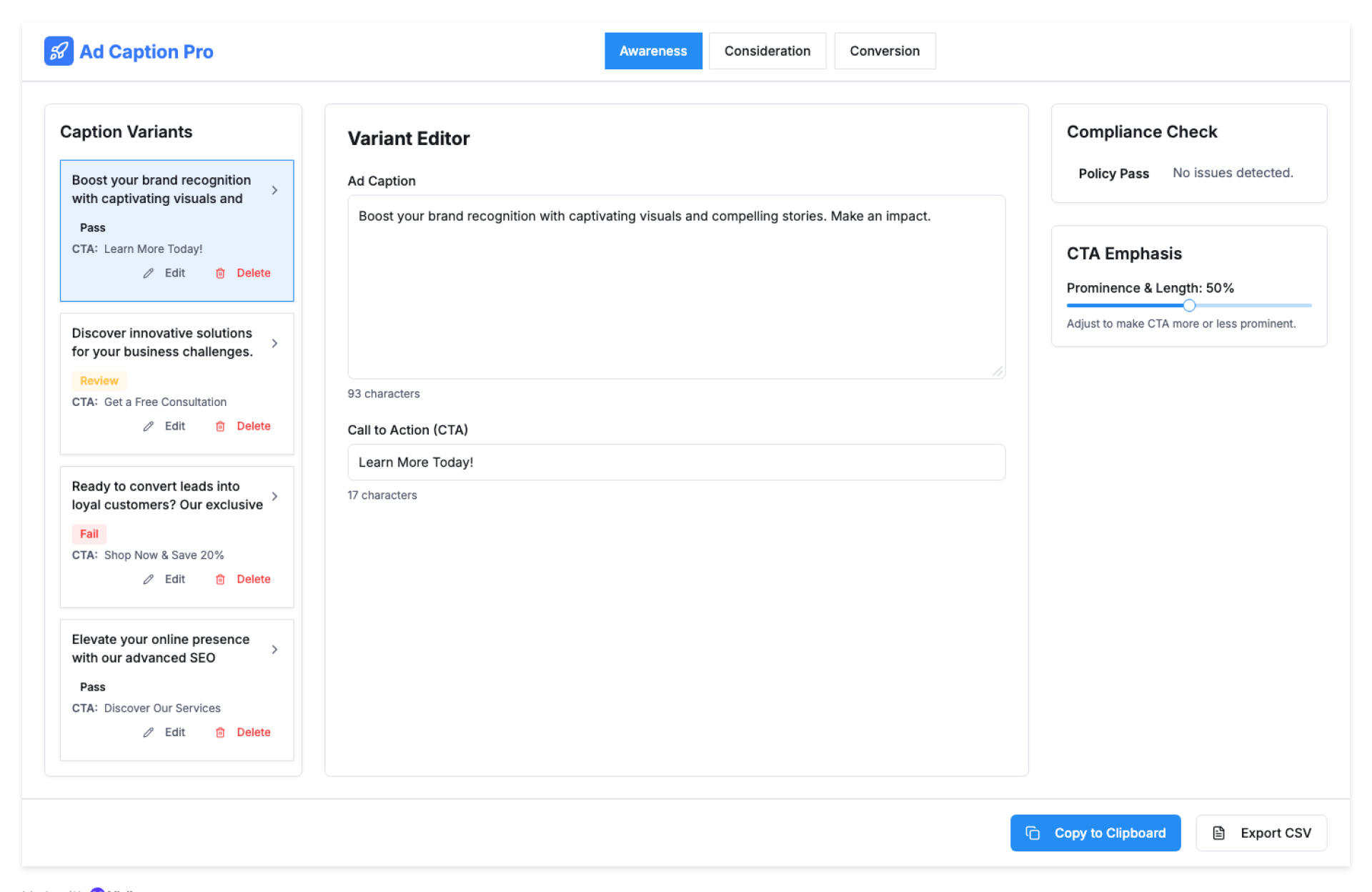Click trash icon on Boost brand variant
The height and width of the screenshot is (892, 1372).
tap(220, 273)
